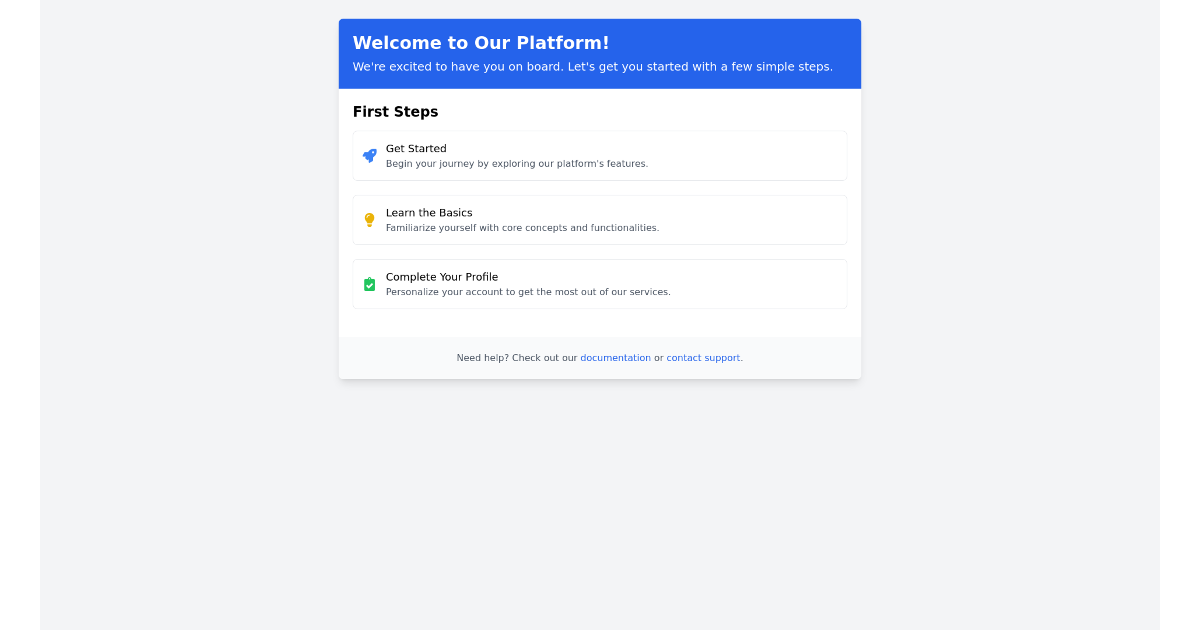This screenshot has width=1200, height=630.
Task: Click the Welcome to Our Platform banner
Action: [x=599, y=53]
